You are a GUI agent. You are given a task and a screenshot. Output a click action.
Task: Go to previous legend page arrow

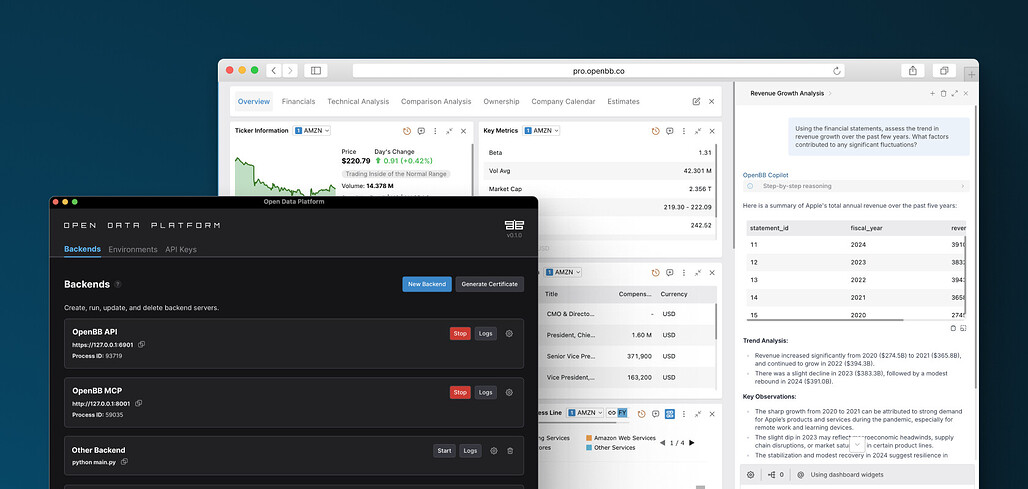(x=662, y=442)
